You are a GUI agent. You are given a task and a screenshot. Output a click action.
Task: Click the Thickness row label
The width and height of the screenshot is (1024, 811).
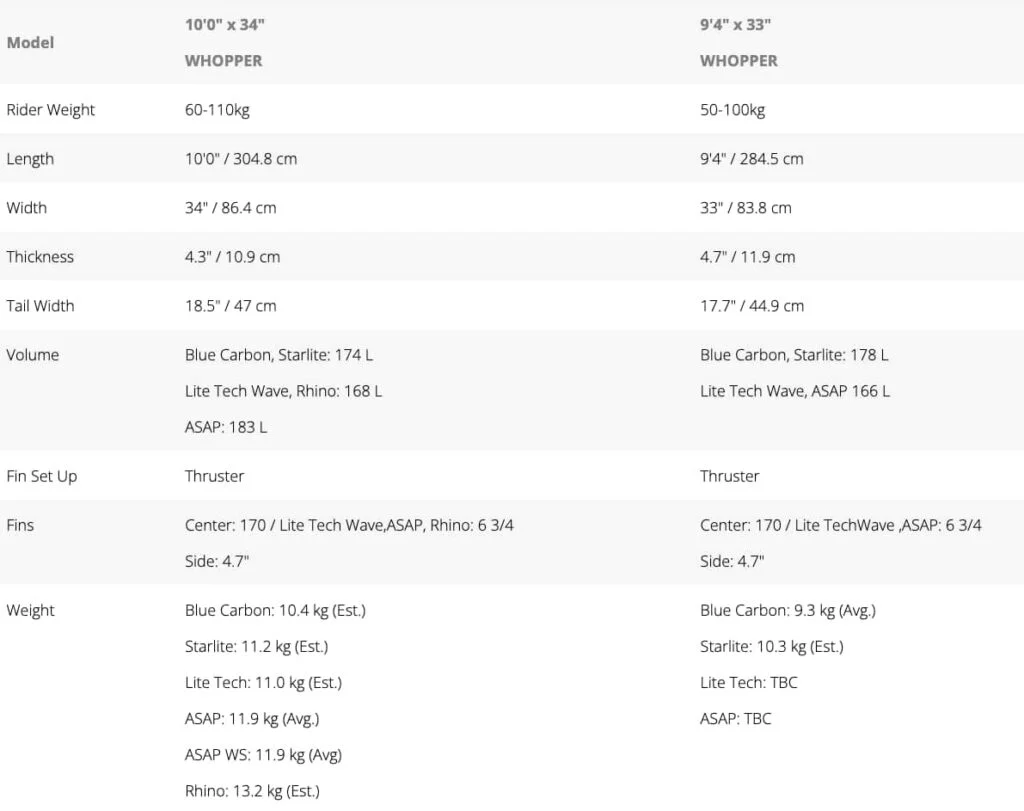point(40,257)
